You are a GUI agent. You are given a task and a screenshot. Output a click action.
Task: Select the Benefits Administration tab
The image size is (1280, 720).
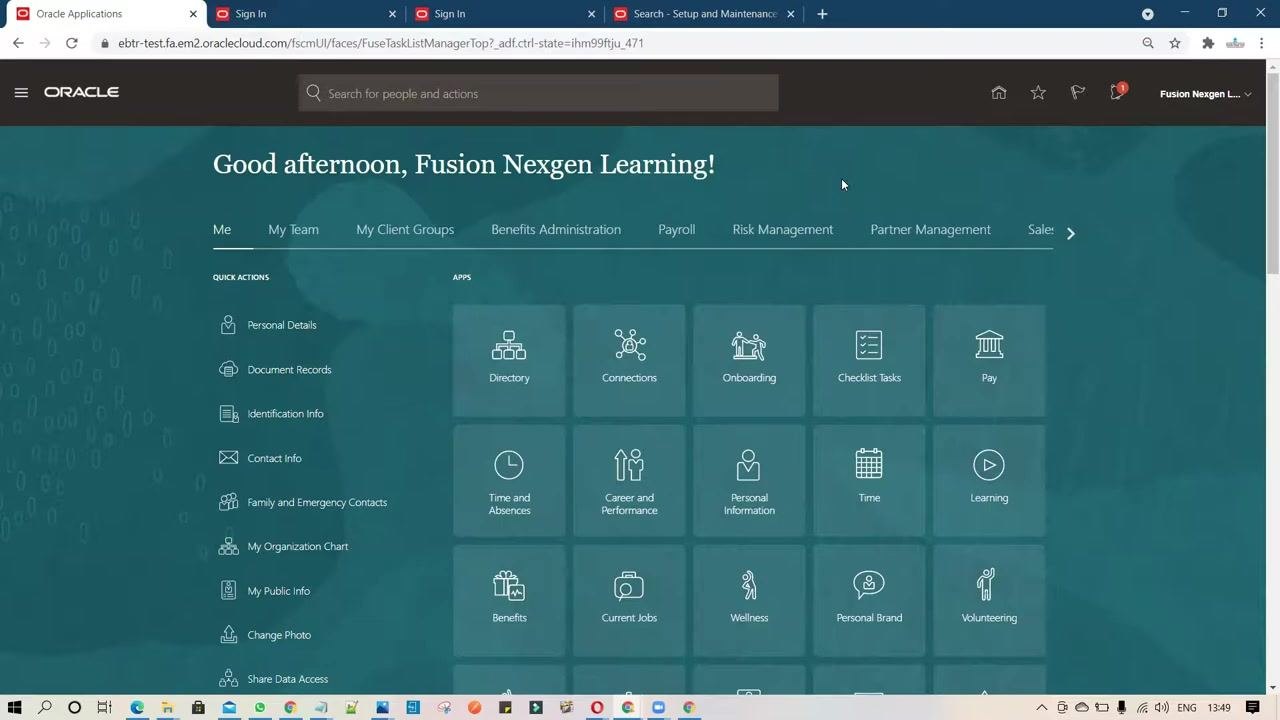tap(556, 230)
